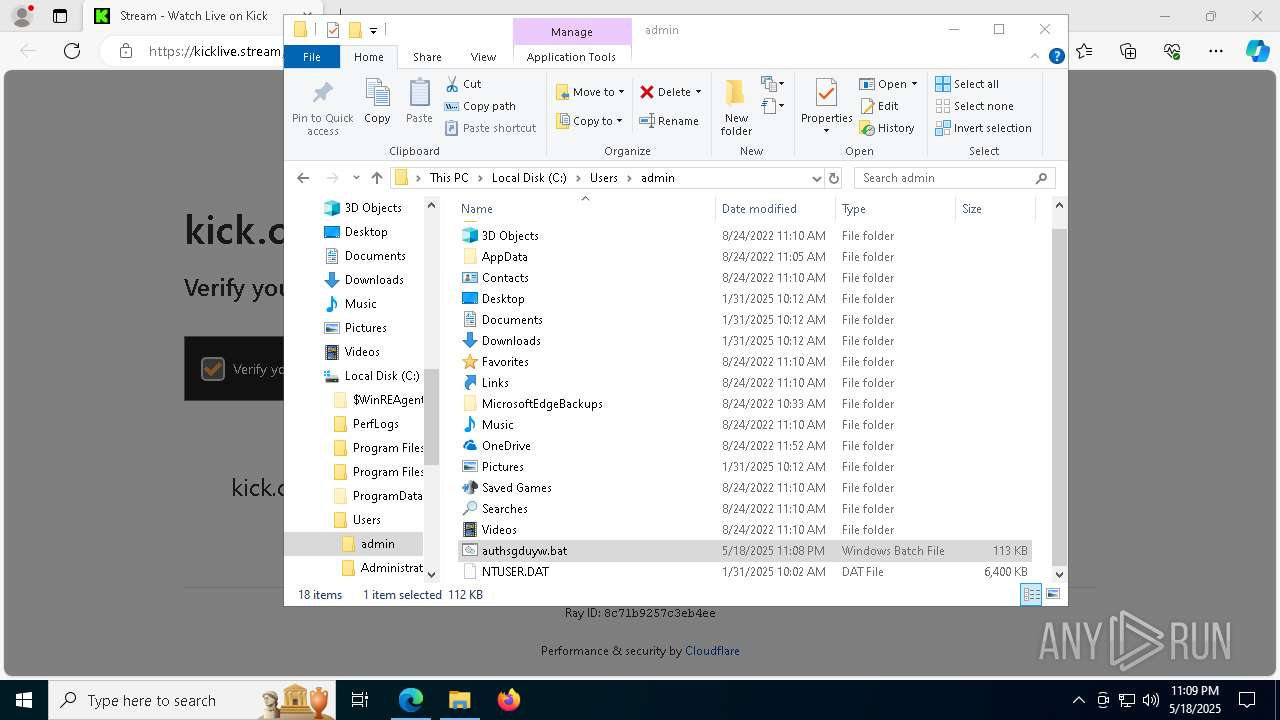Switch to the View ribbon tab
This screenshot has width=1280, height=720.
[x=483, y=57]
